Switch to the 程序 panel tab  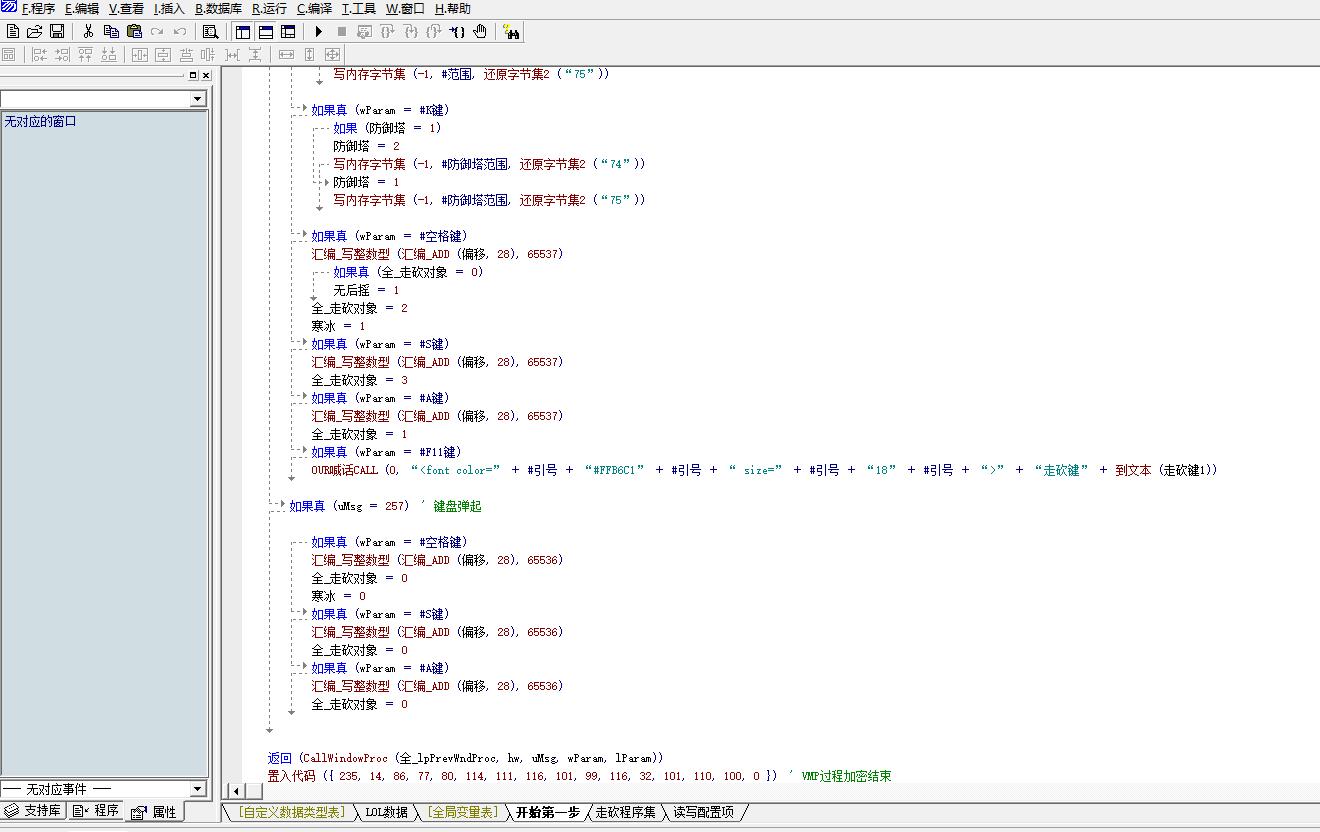(x=96, y=811)
